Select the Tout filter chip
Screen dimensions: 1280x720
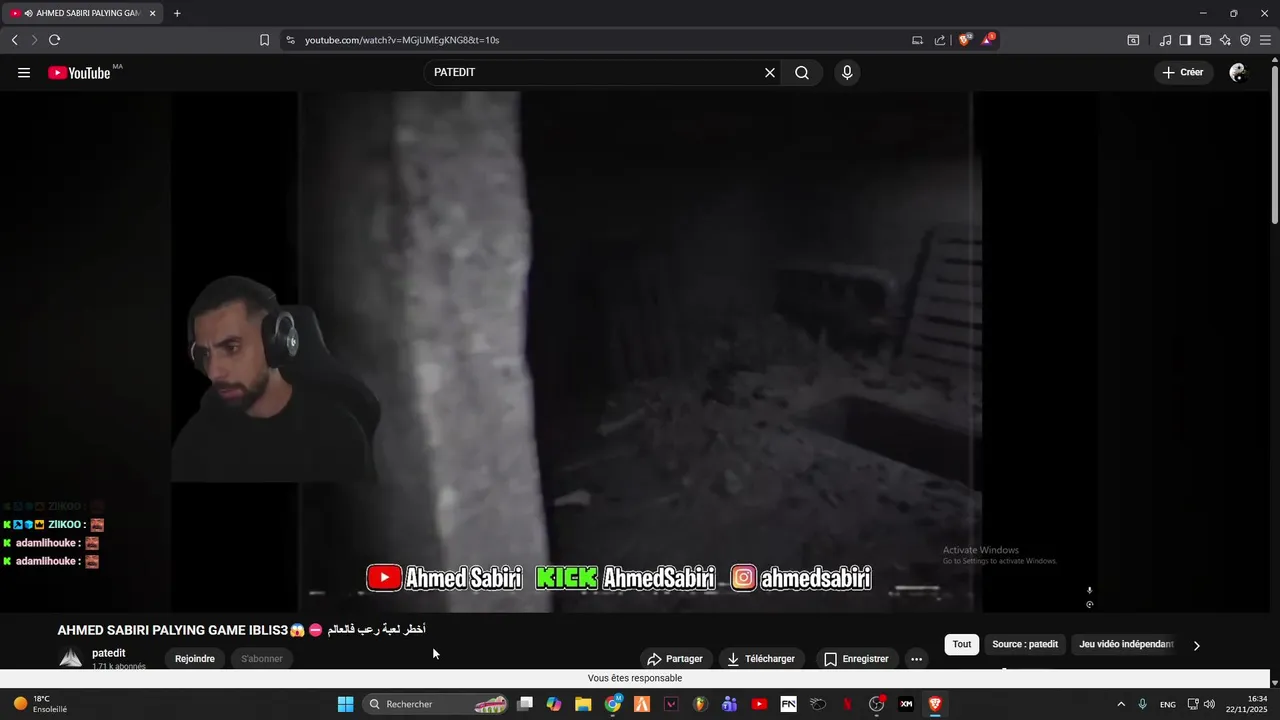(962, 644)
